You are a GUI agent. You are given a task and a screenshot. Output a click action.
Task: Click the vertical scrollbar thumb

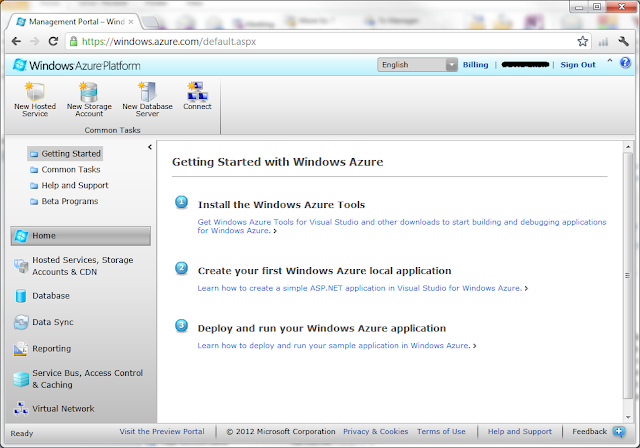(628, 275)
